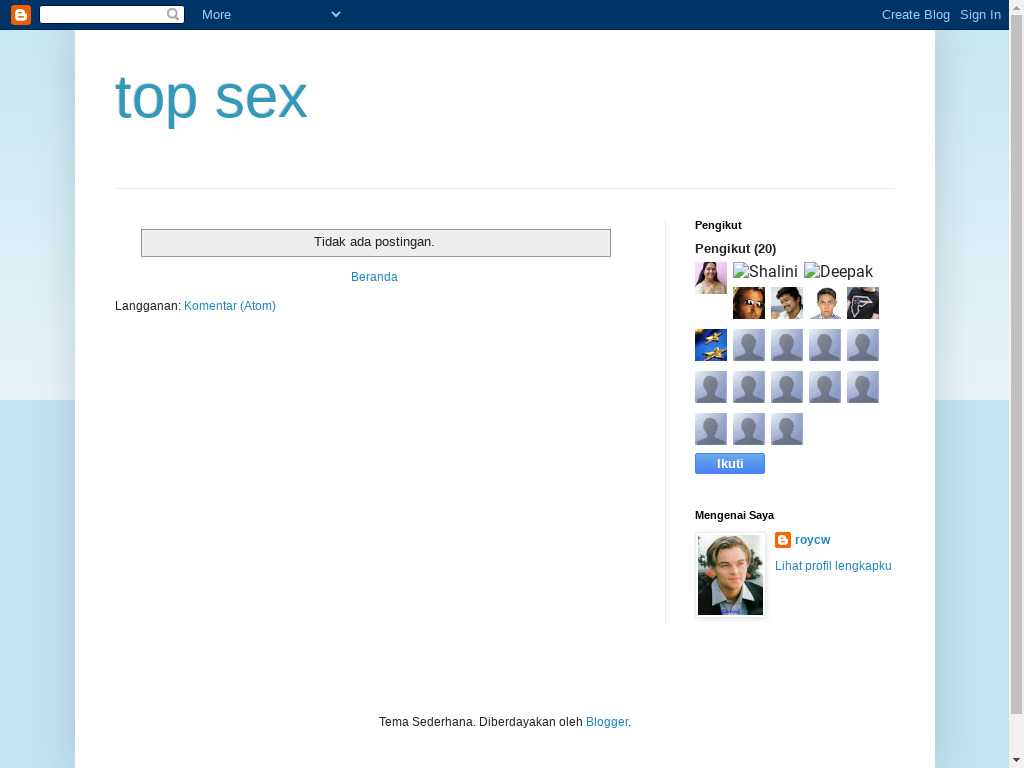This screenshot has height=768, width=1024.
Task: Focus the Blogger navbar search field
Action: (x=102, y=14)
